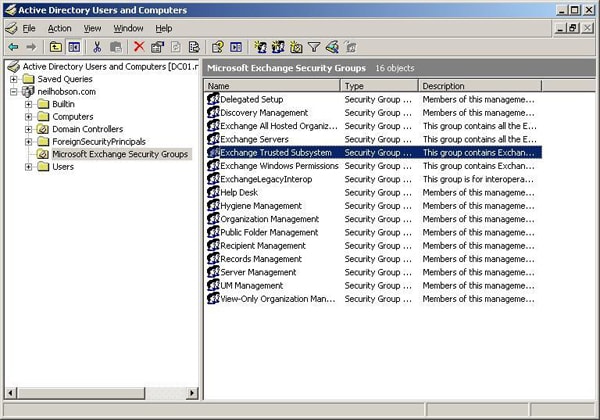Screen dimensions: 600x420
Task: Click the Back arrow toolbar icon
Action: point(13,47)
